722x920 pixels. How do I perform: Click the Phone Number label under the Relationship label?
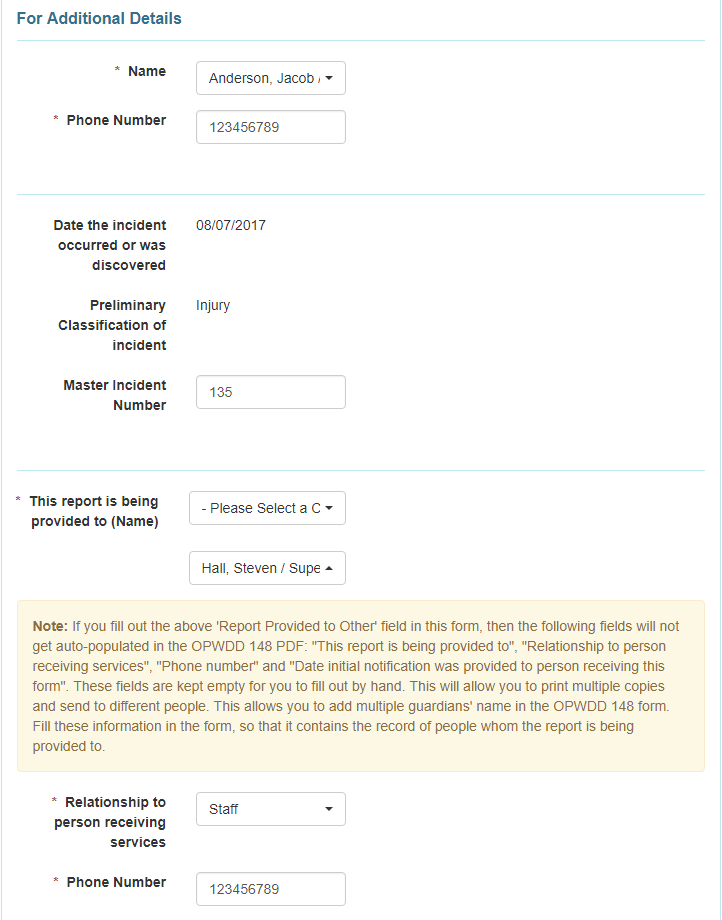click(x=116, y=882)
